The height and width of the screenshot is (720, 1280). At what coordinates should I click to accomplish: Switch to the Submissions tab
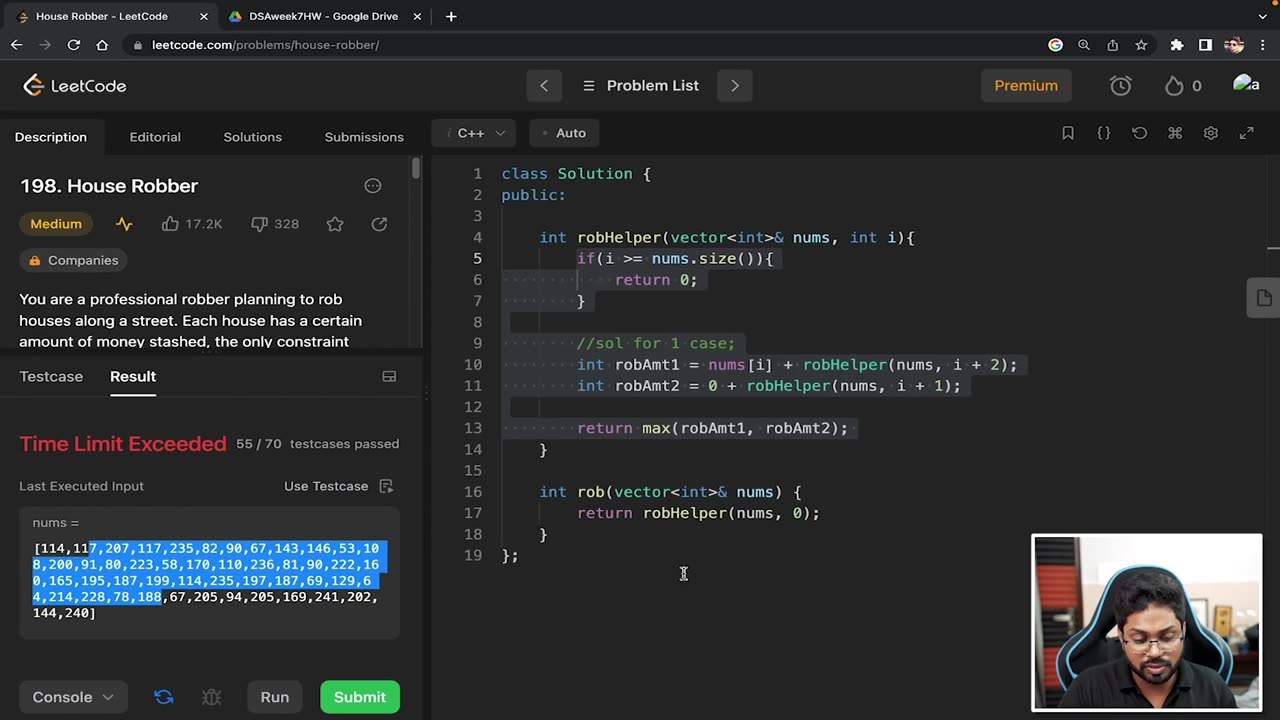coord(364,137)
